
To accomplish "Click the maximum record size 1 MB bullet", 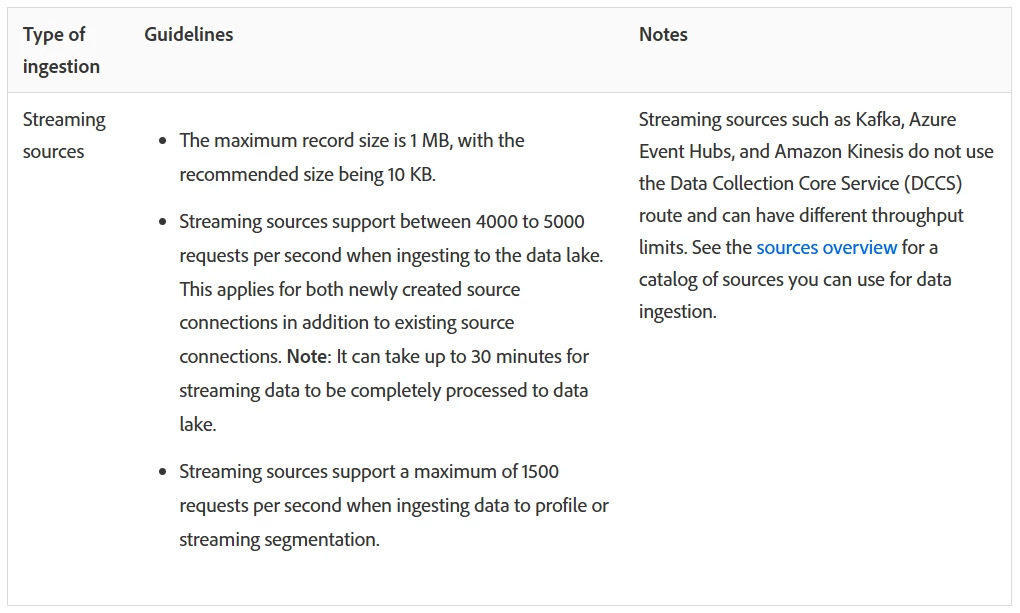I will coord(352,157).
